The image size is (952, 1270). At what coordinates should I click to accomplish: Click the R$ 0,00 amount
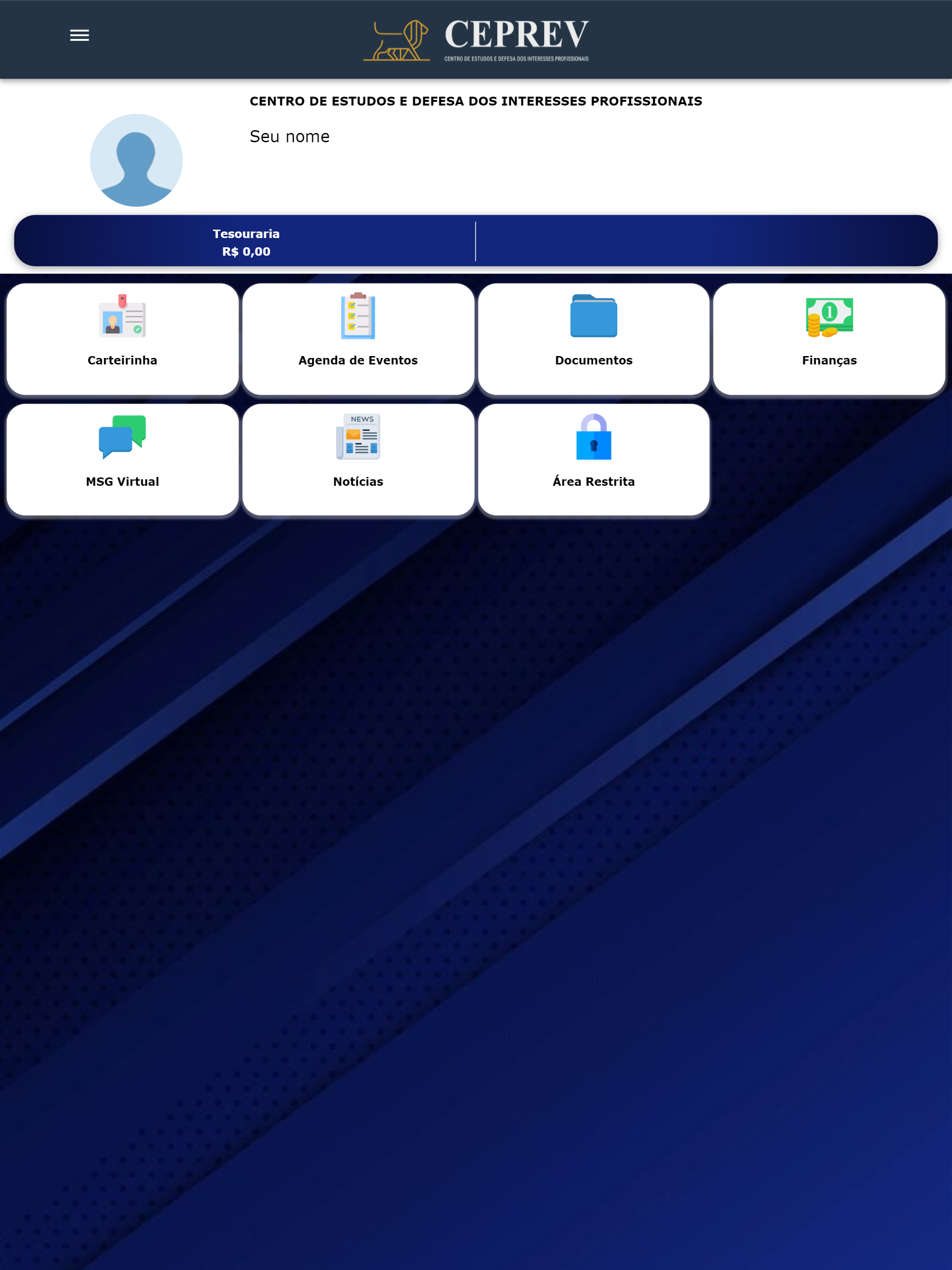coord(246,251)
